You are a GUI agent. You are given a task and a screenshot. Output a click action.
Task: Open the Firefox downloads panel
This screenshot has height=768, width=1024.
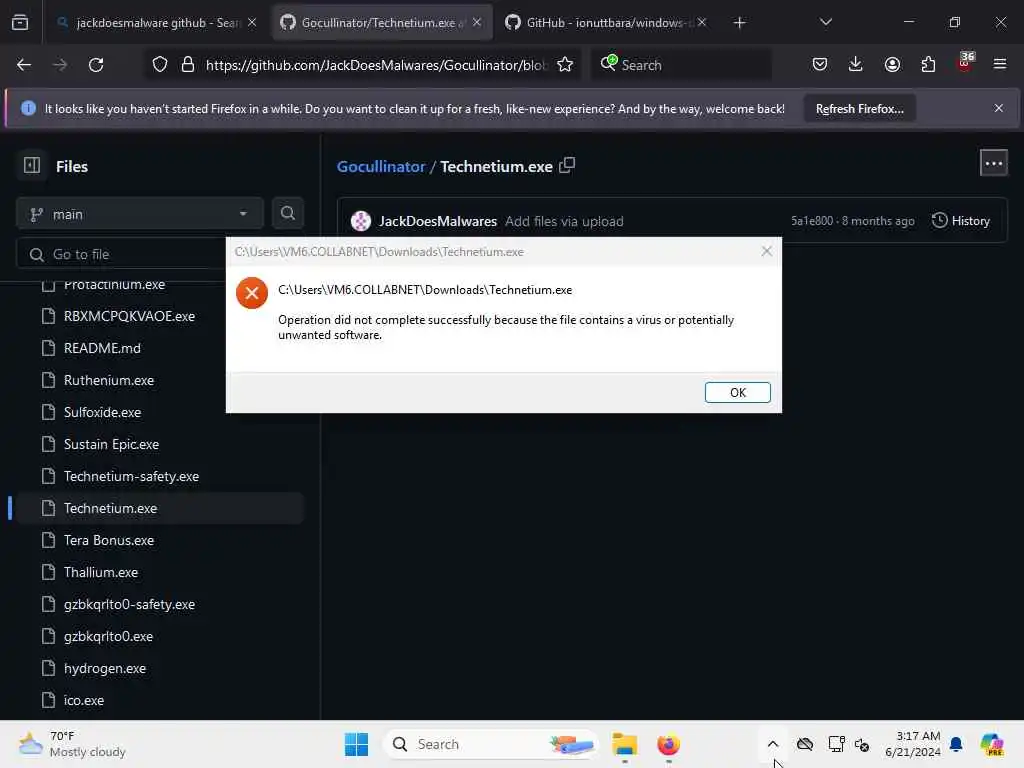856,64
